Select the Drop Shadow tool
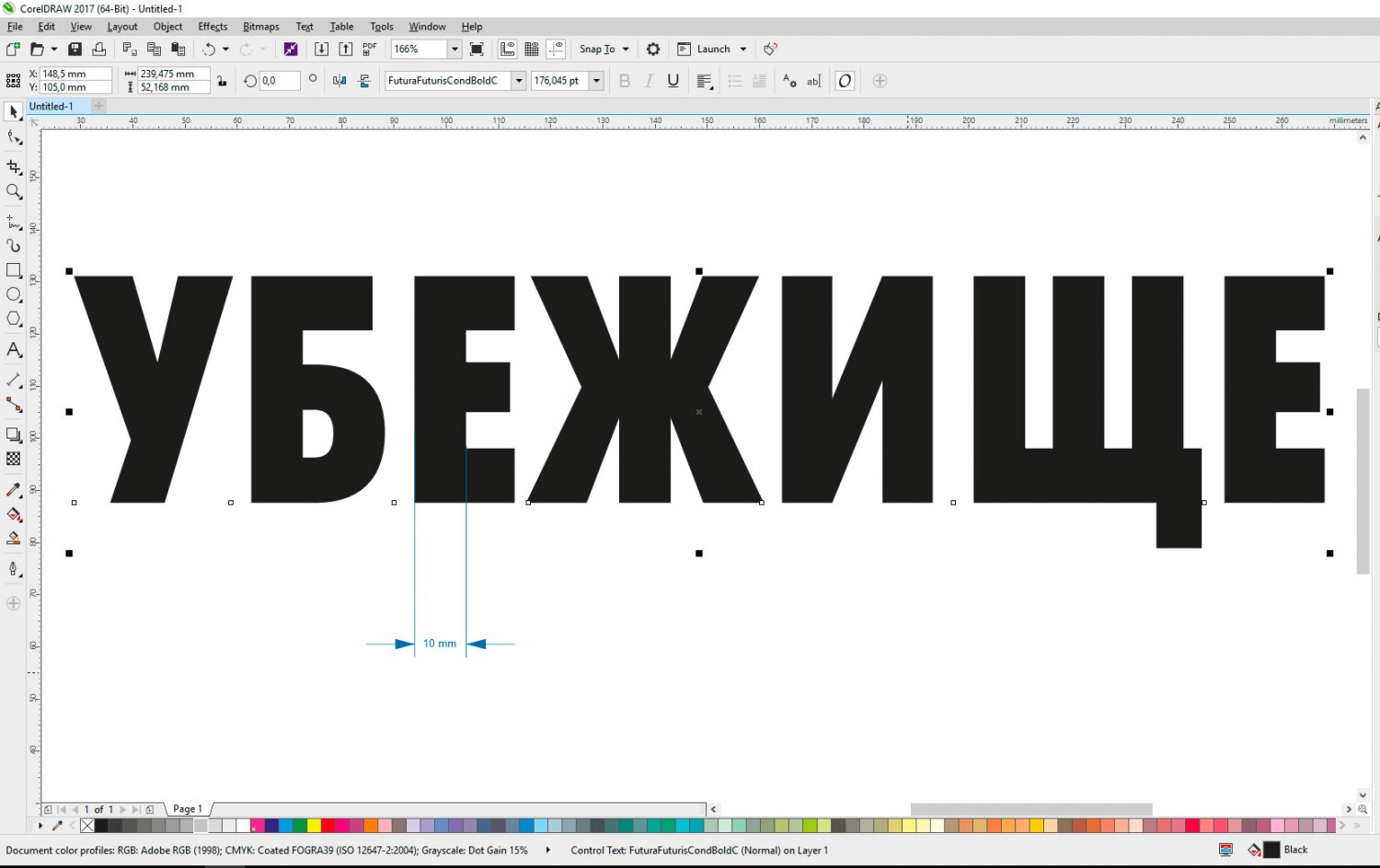1380x868 pixels. click(14, 435)
